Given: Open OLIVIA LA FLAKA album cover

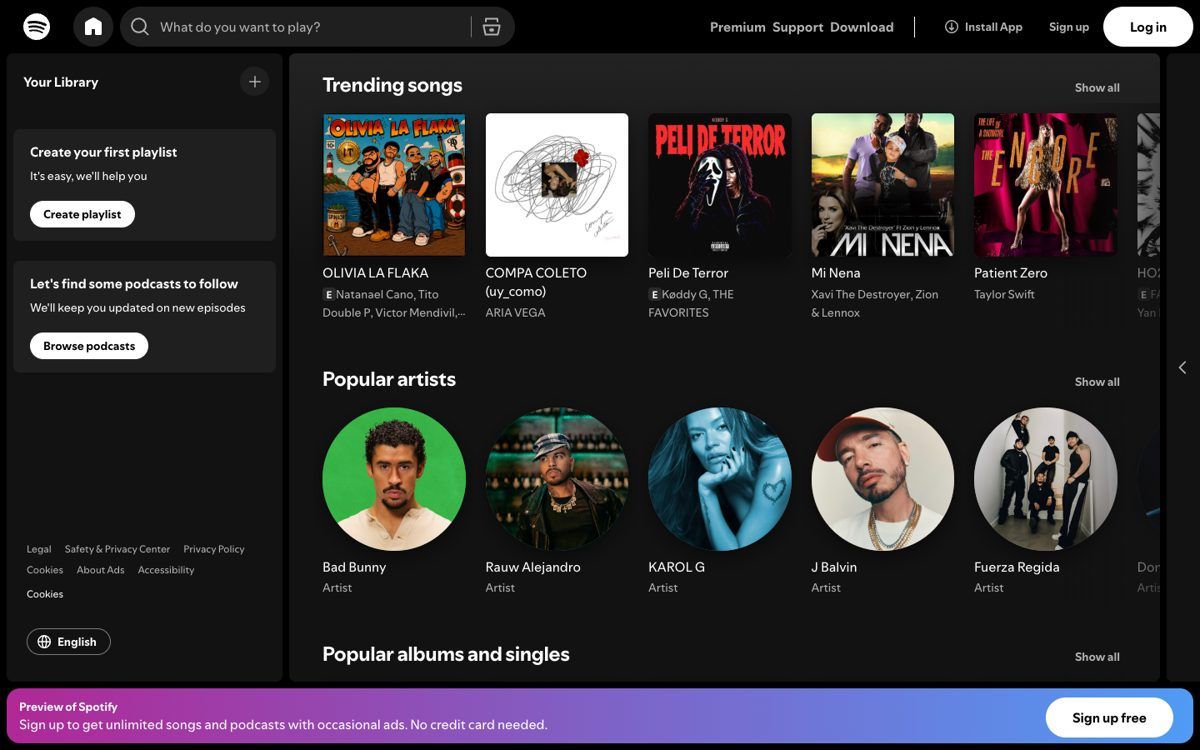Looking at the screenshot, I should tap(394, 185).
